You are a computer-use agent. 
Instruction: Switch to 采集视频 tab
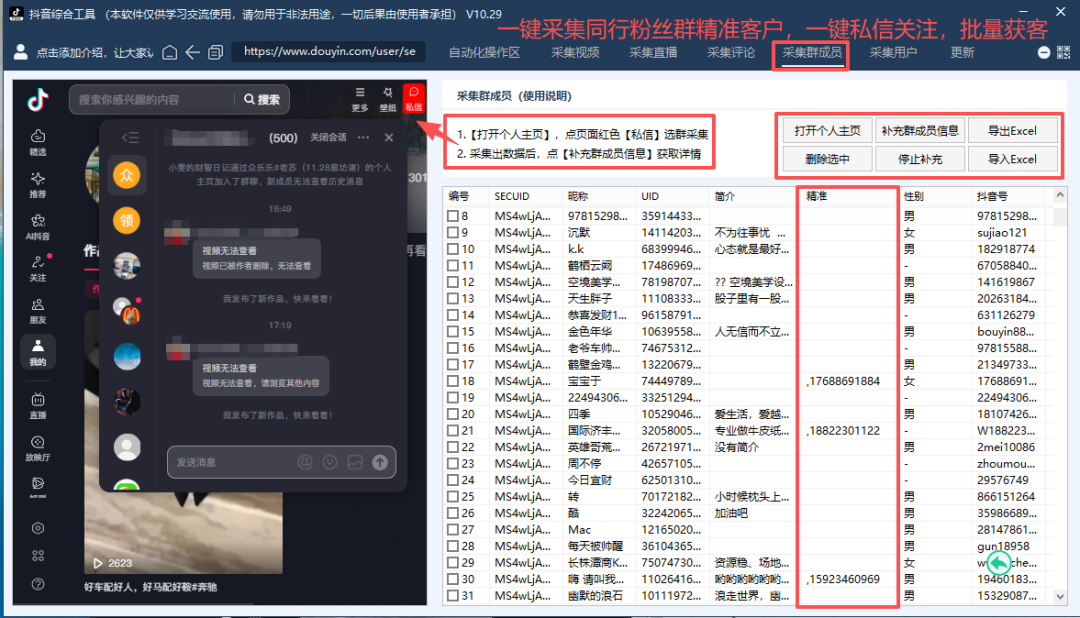pos(575,52)
